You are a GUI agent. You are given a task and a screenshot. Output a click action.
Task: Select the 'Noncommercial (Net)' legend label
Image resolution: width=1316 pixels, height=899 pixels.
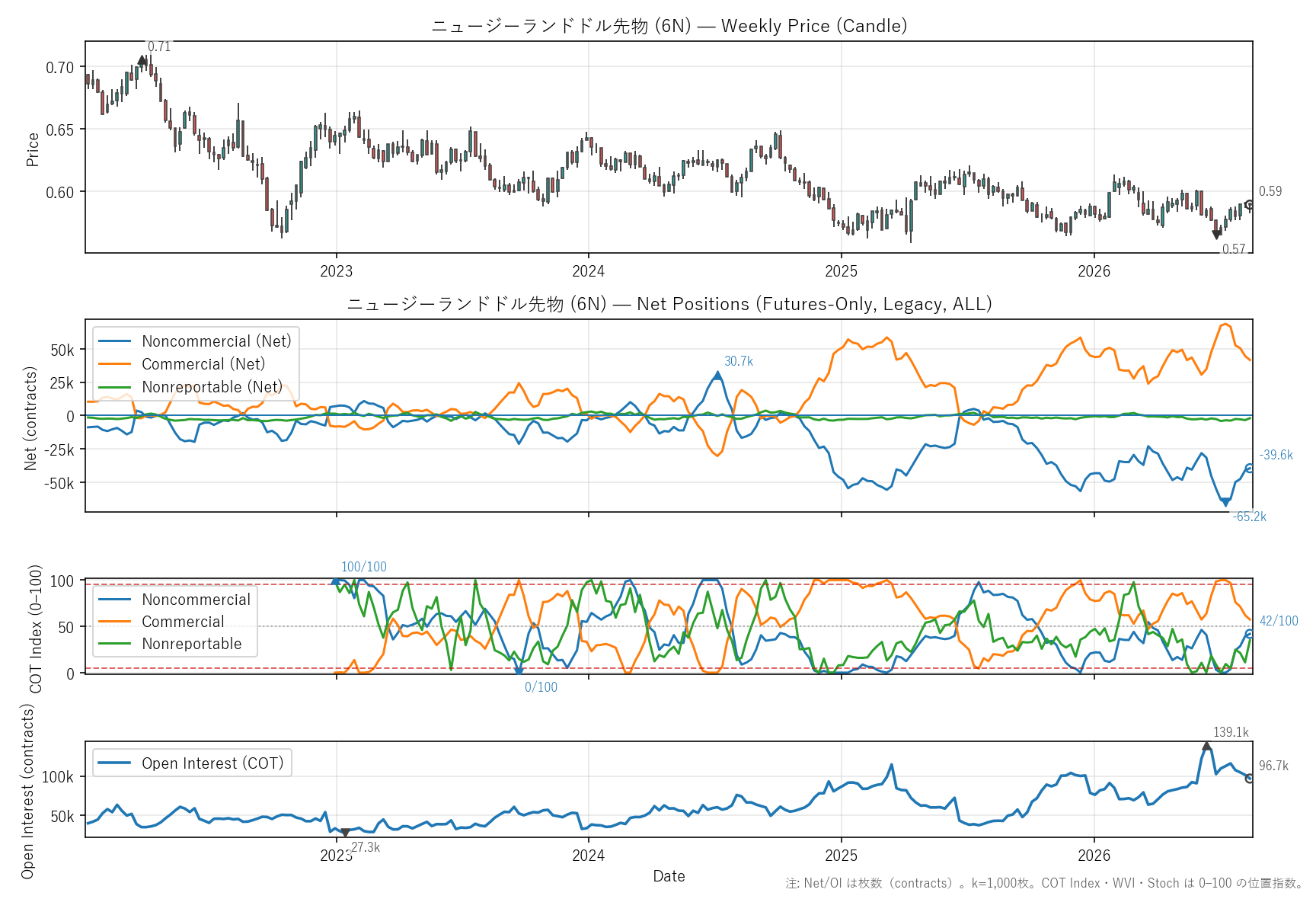coord(216,341)
